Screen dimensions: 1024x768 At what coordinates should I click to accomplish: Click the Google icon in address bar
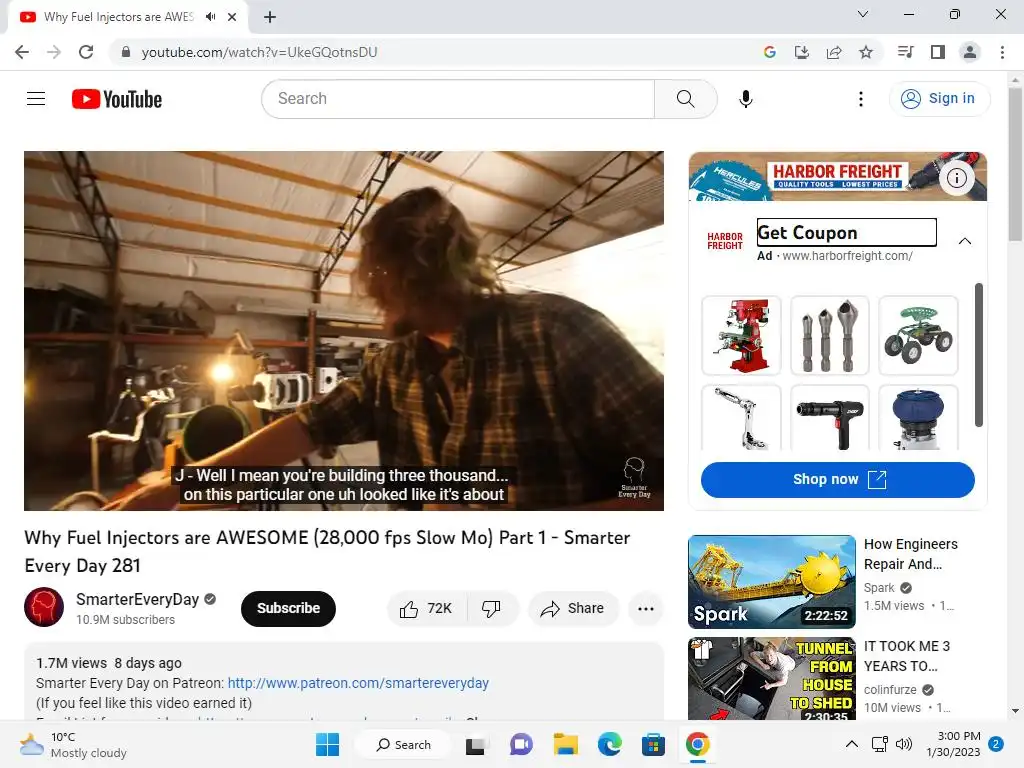tap(769, 52)
